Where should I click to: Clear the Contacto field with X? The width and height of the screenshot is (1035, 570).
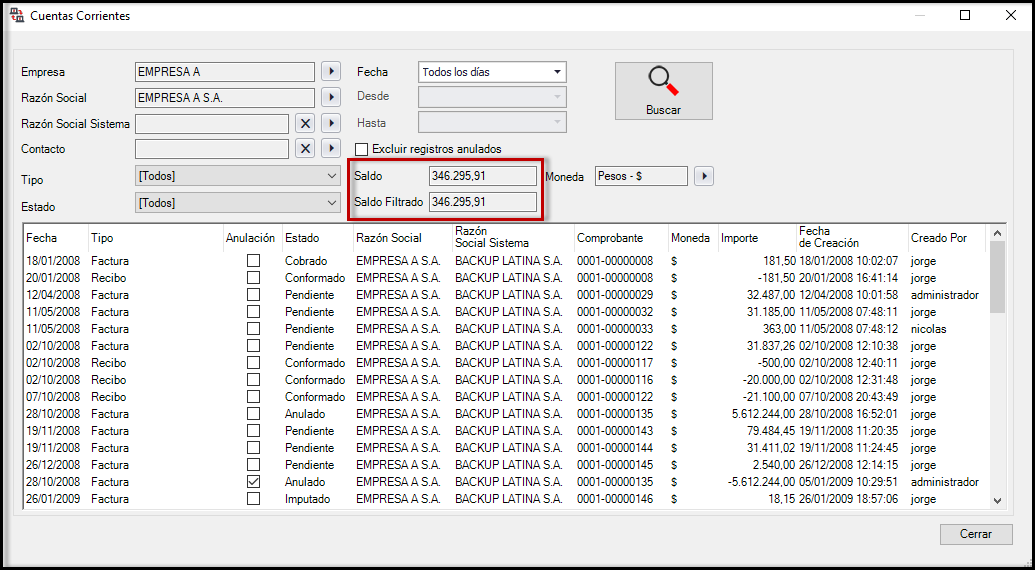pyautogui.click(x=304, y=148)
